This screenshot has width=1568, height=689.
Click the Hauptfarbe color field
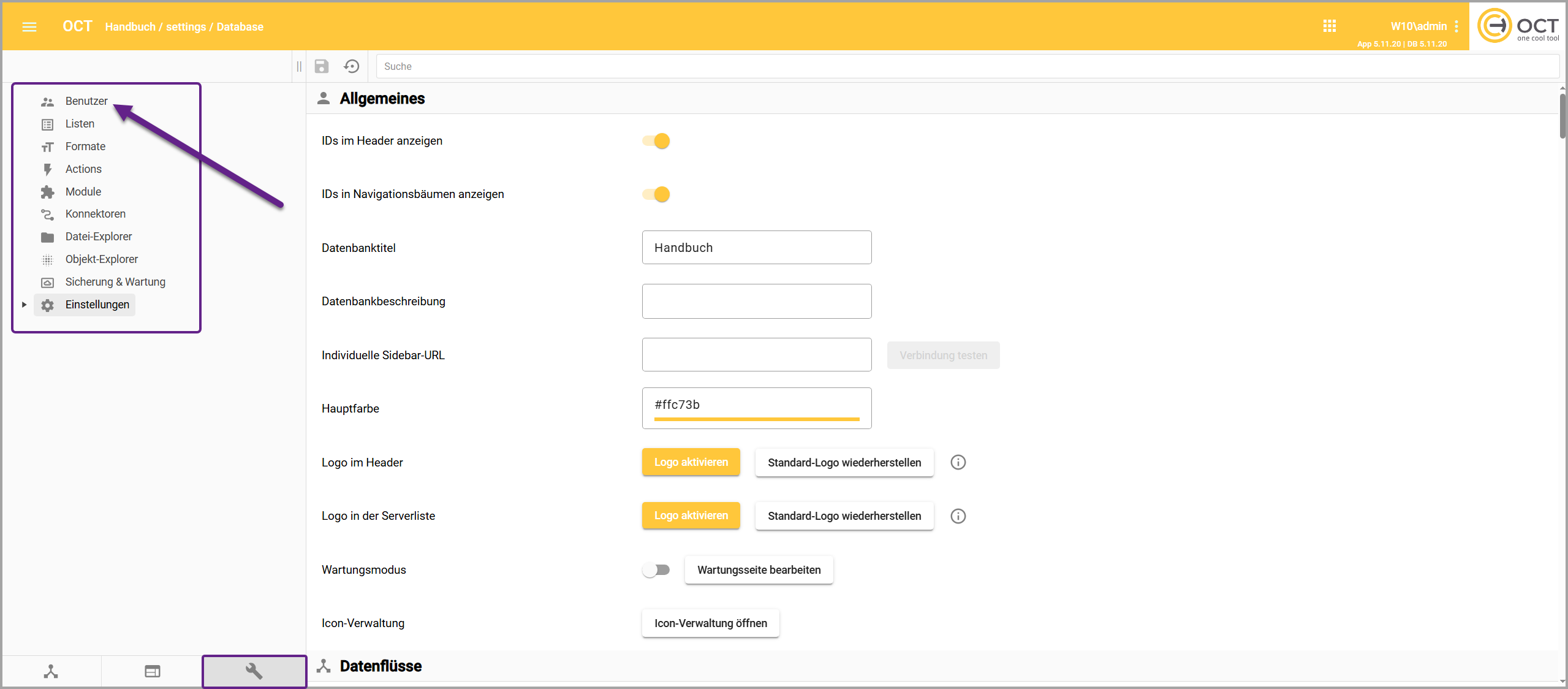click(756, 405)
